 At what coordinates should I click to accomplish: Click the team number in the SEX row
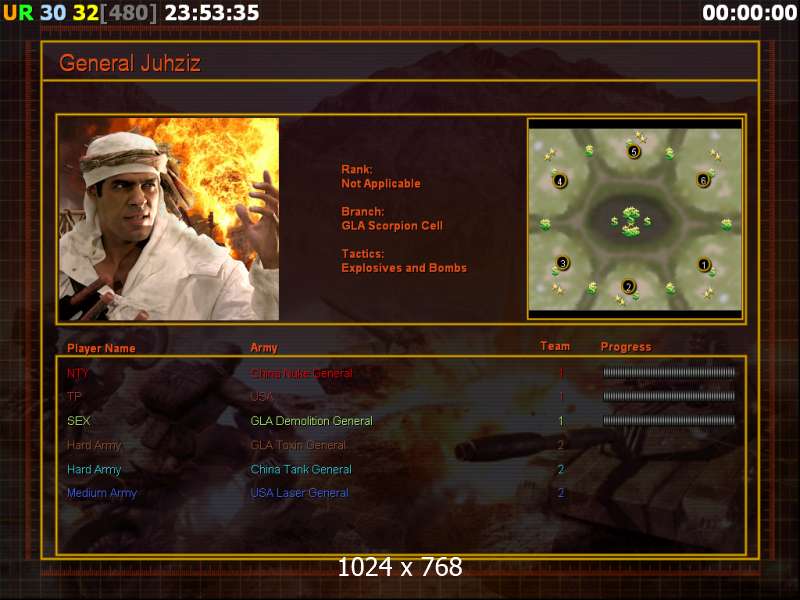[561, 421]
